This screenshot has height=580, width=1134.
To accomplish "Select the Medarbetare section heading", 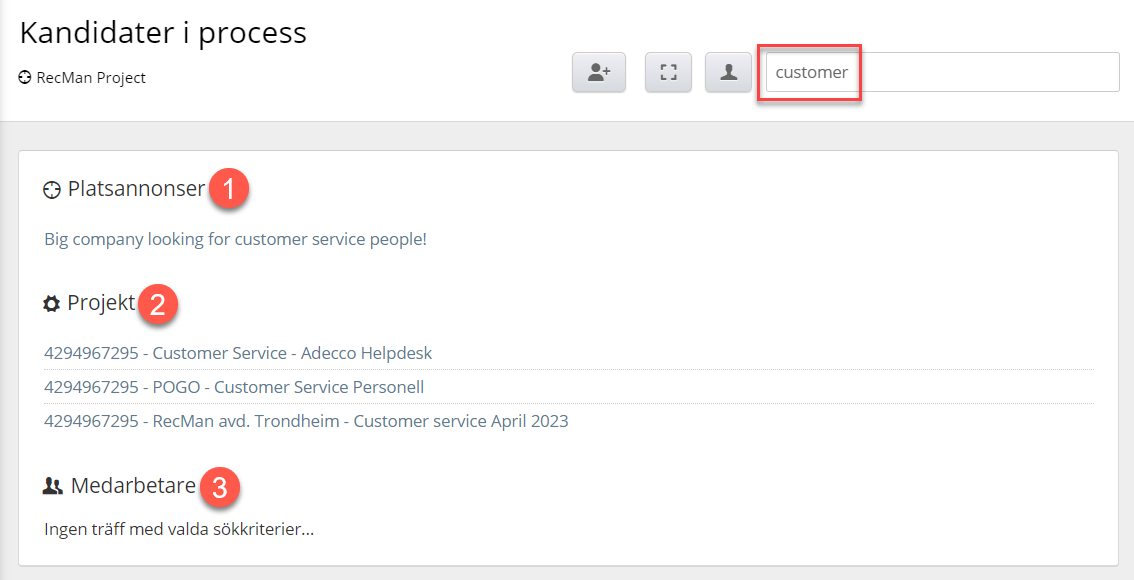I will pos(133,485).
